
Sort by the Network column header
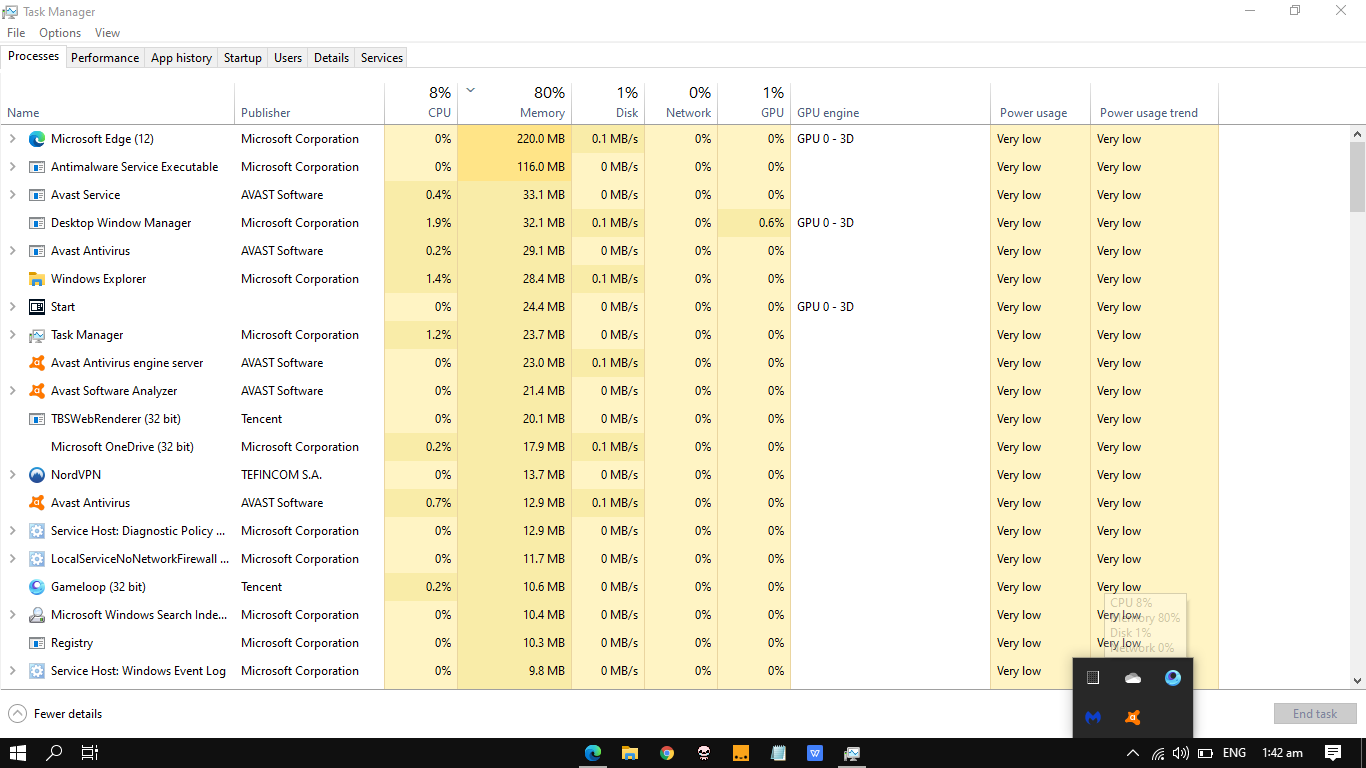[681, 104]
